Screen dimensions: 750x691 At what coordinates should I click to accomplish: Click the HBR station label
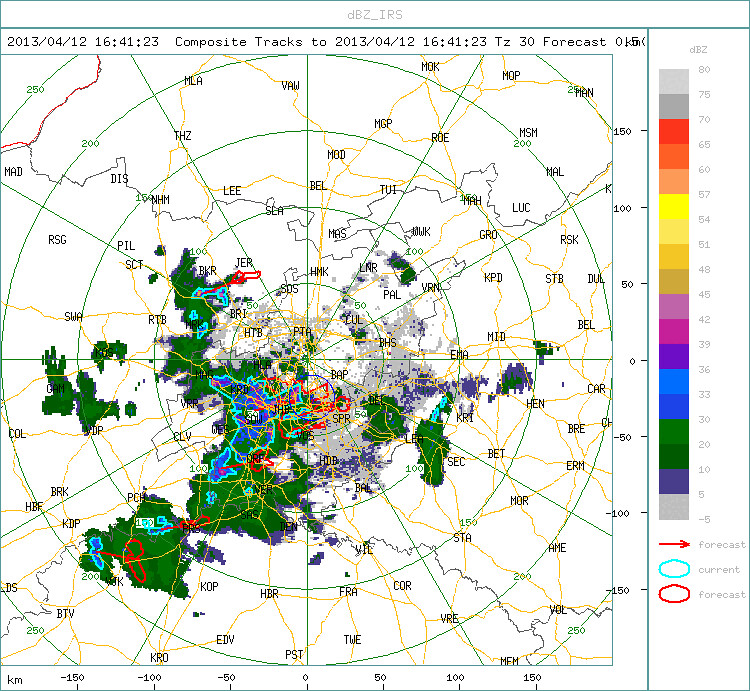(269, 593)
